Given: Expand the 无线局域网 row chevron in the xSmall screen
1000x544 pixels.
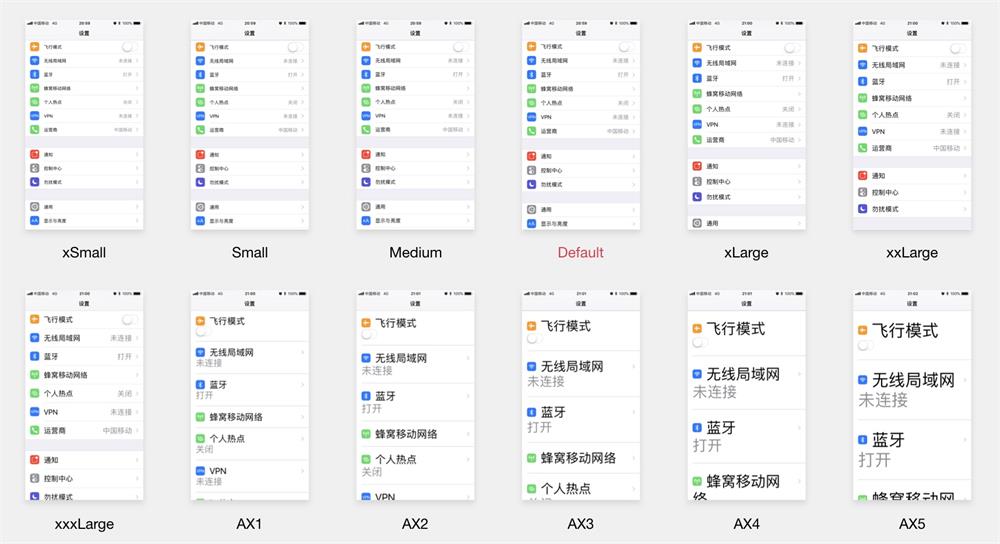Looking at the screenshot, I should pyautogui.click(x=137, y=61).
